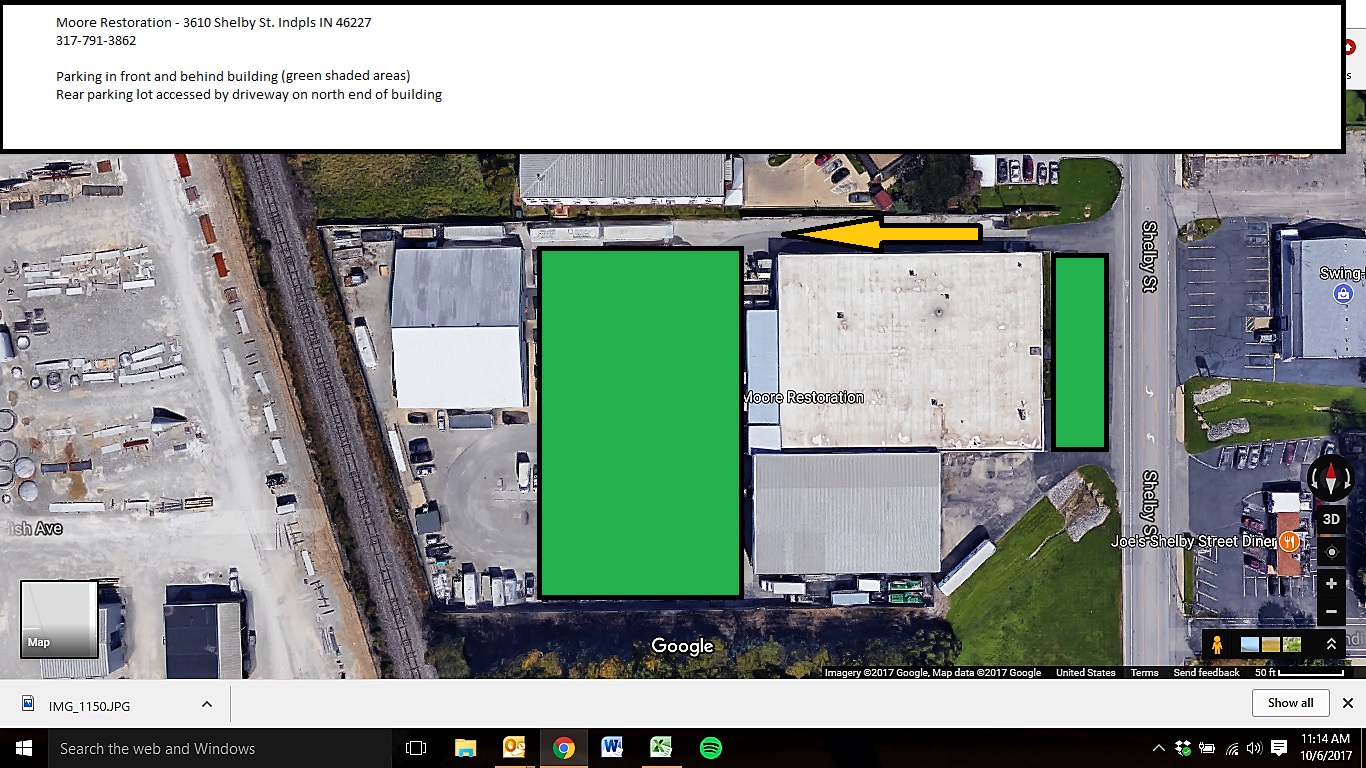The image size is (1366, 768).
Task: Open the Wi-Fi network tray icon
Action: (1231, 748)
